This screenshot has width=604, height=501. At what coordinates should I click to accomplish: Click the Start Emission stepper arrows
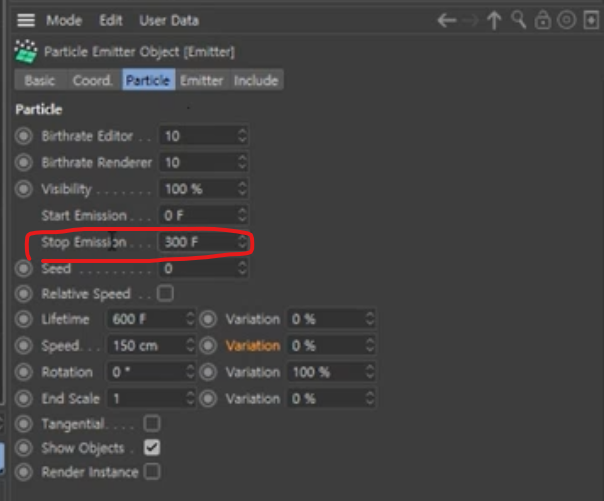coord(242,215)
